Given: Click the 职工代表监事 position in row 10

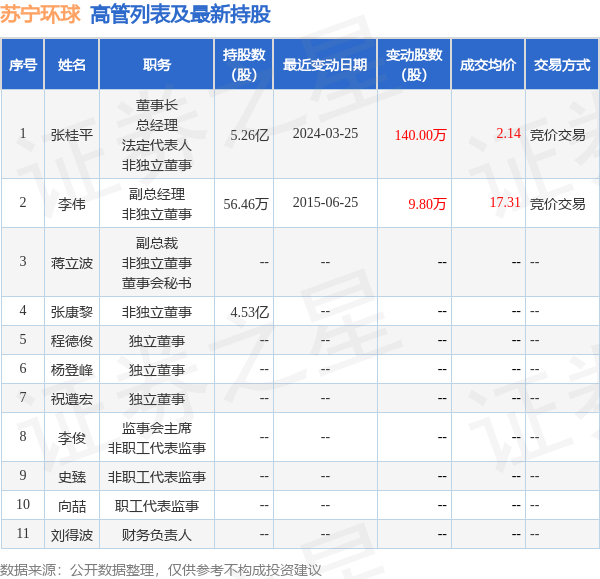Looking at the screenshot, I should pos(157,506).
